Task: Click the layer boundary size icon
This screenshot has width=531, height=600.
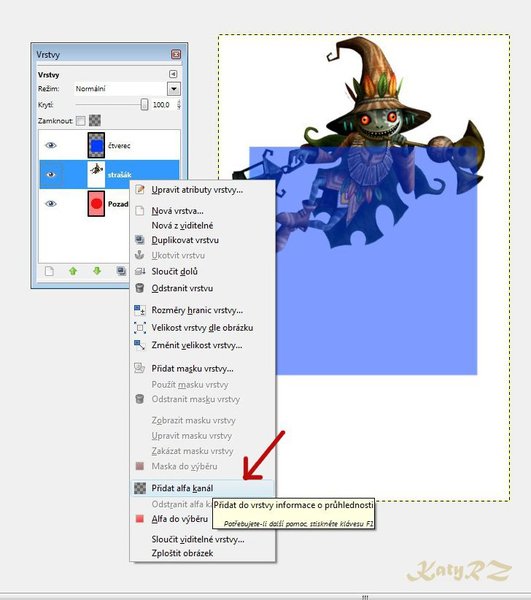Action: click(140, 310)
